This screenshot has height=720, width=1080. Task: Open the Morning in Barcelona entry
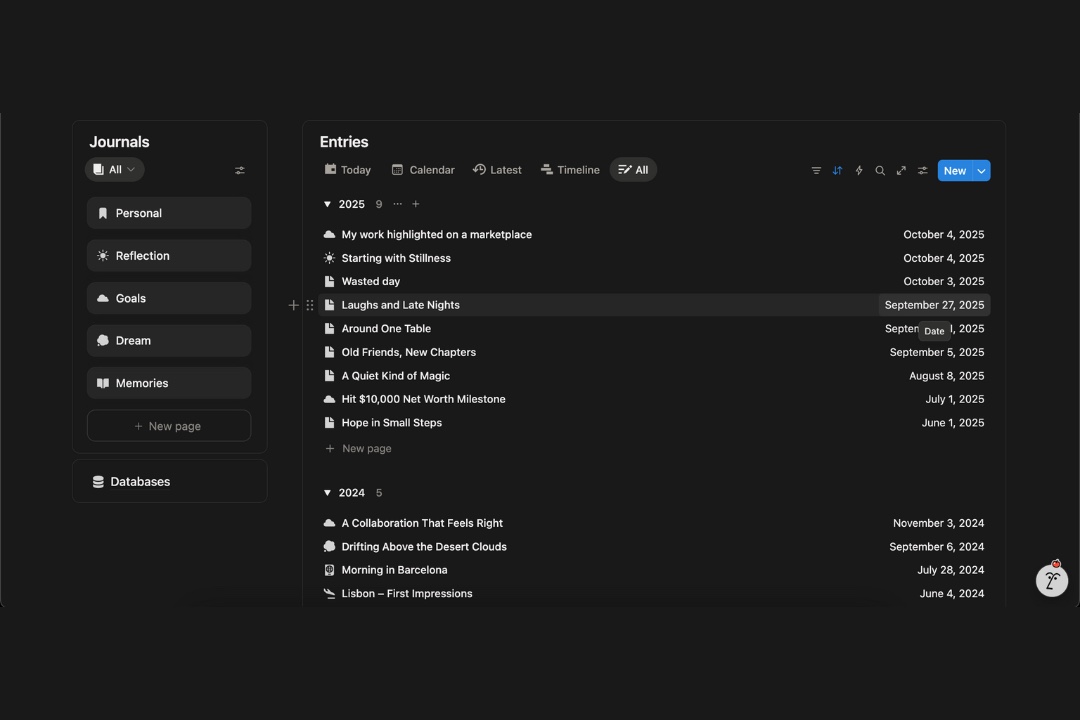(394, 570)
